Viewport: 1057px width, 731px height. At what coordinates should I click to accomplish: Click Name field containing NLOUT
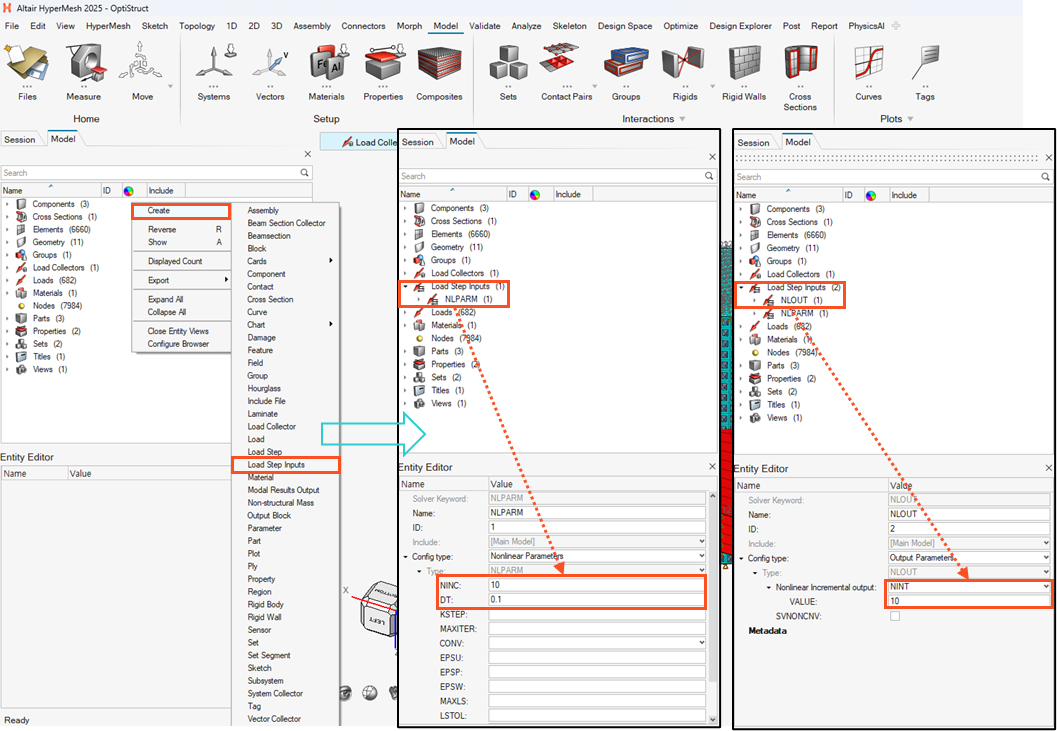[969, 515]
